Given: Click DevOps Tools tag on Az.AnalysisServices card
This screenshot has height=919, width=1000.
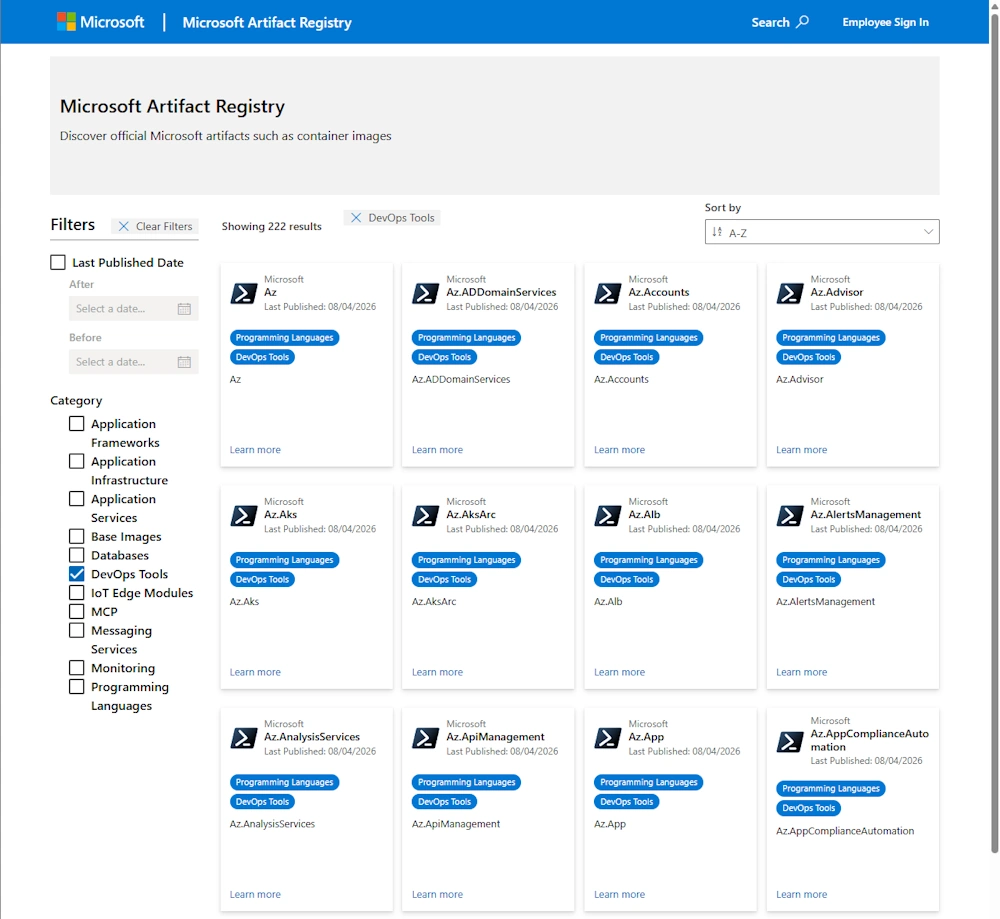Looking at the screenshot, I should point(262,802).
